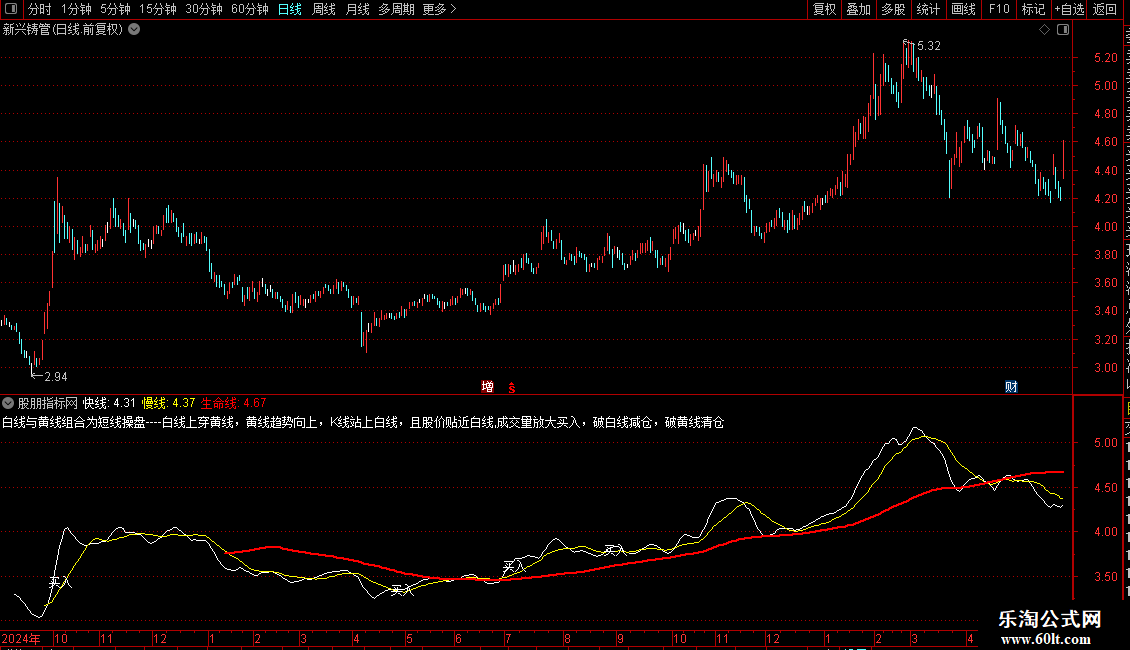Click the 返回 back button

pyautogui.click(x=1104, y=9)
